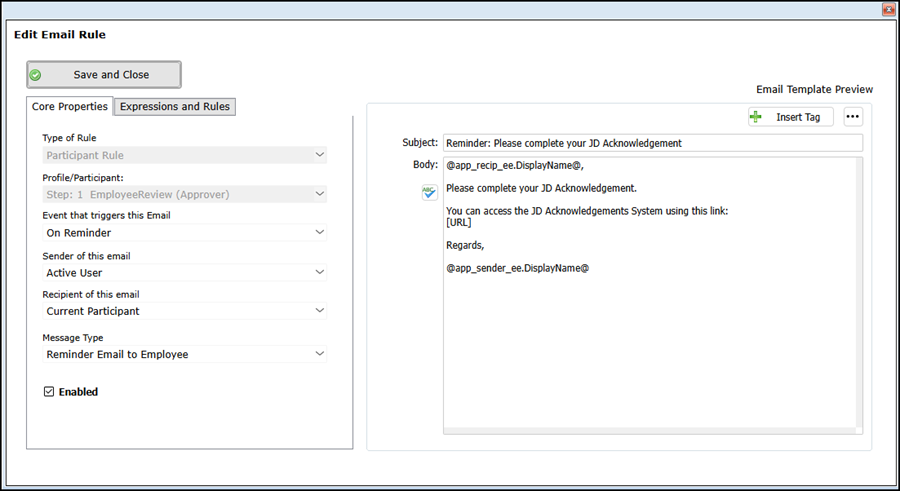Click the Insert Tag button
Image resolution: width=900 pixels, height=491 pixels.
tap(790, 117)
